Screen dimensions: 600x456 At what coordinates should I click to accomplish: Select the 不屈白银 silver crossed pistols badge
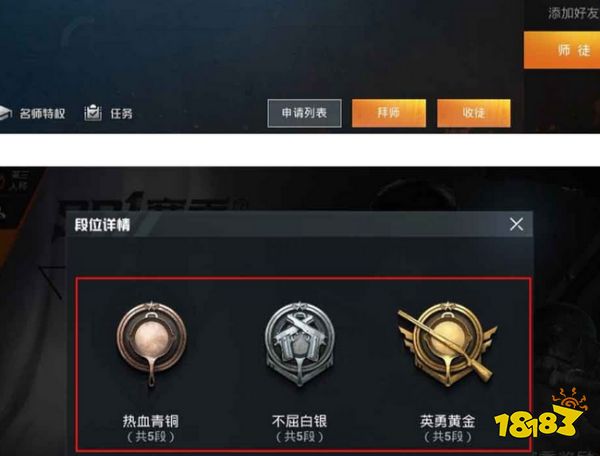click(x=300, y=343)
